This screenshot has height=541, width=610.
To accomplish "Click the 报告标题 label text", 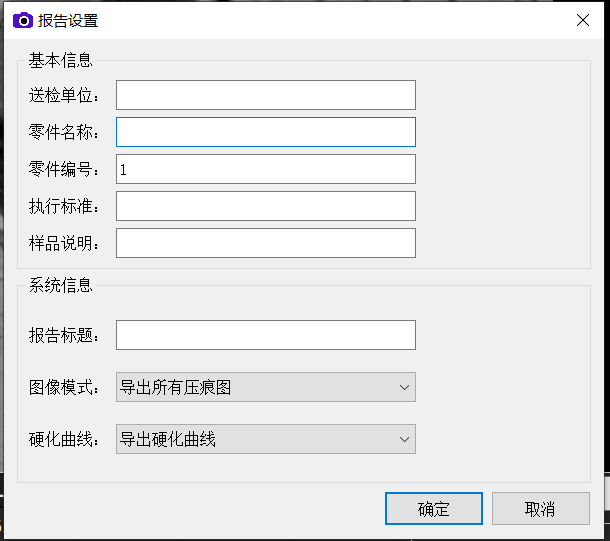I will pyautogui.click(x=64, y=336).
